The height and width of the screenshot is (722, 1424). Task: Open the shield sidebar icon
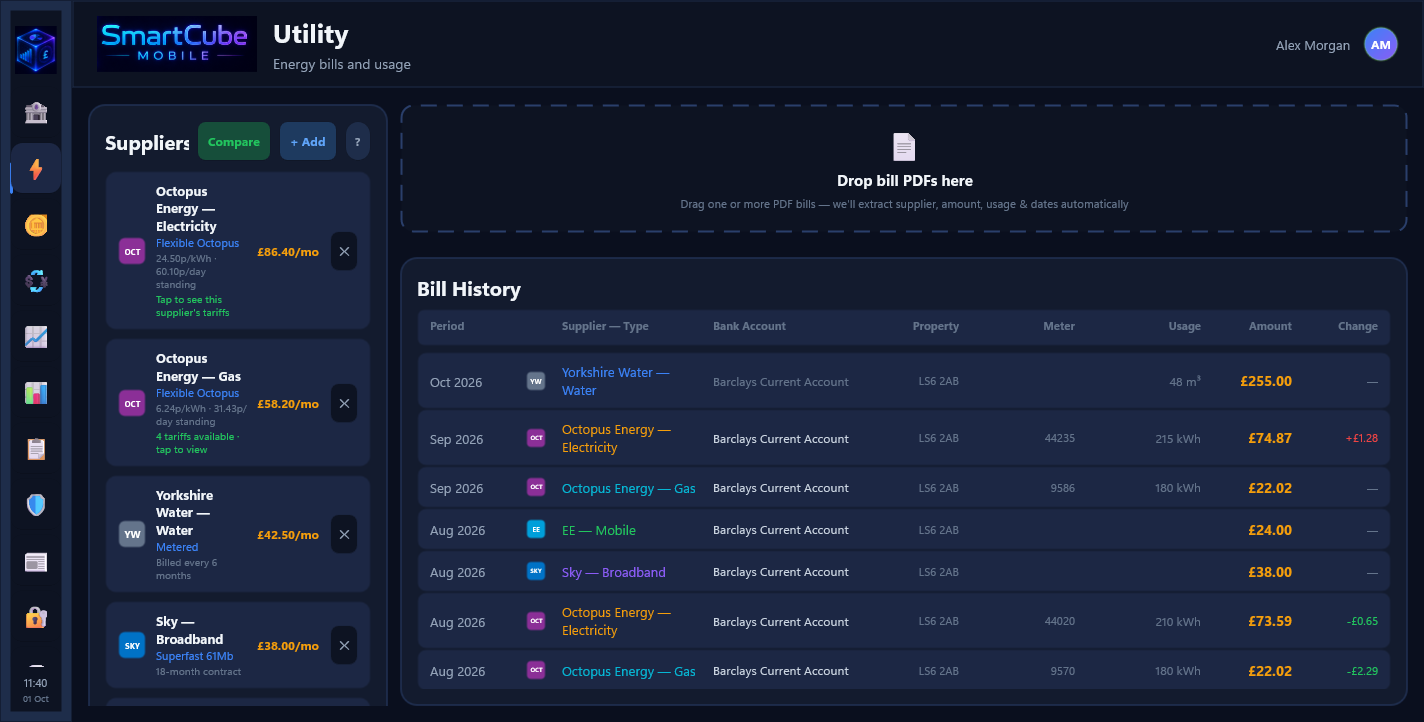pos(36,505)
